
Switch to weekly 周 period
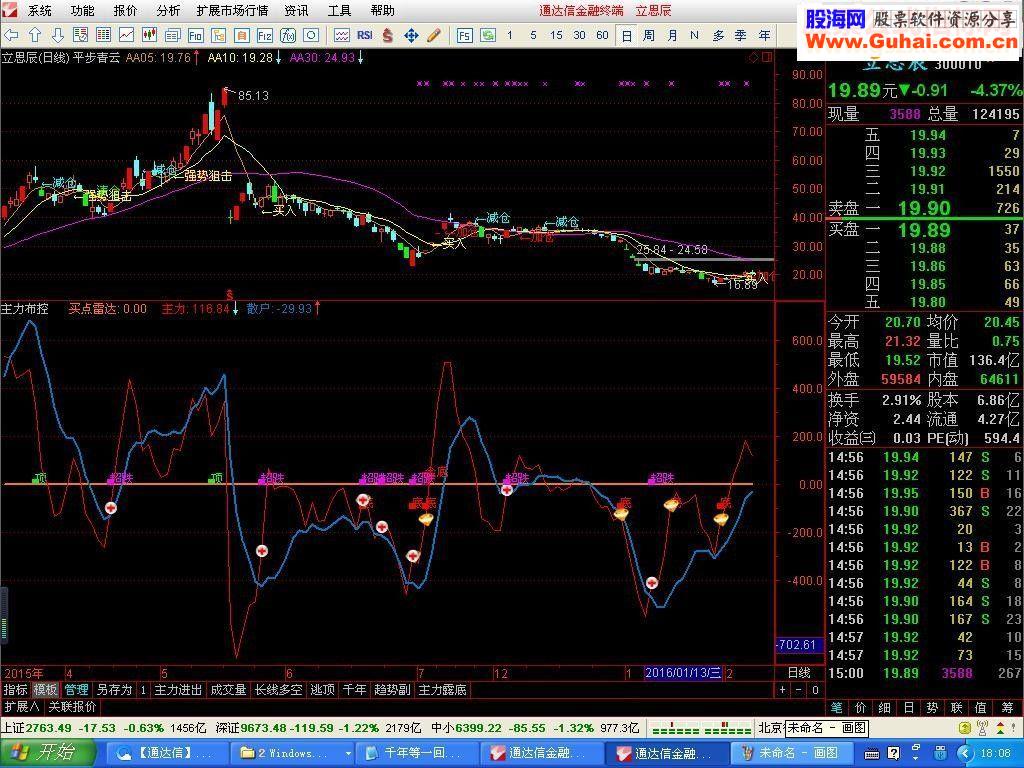[x=648, y=36]
